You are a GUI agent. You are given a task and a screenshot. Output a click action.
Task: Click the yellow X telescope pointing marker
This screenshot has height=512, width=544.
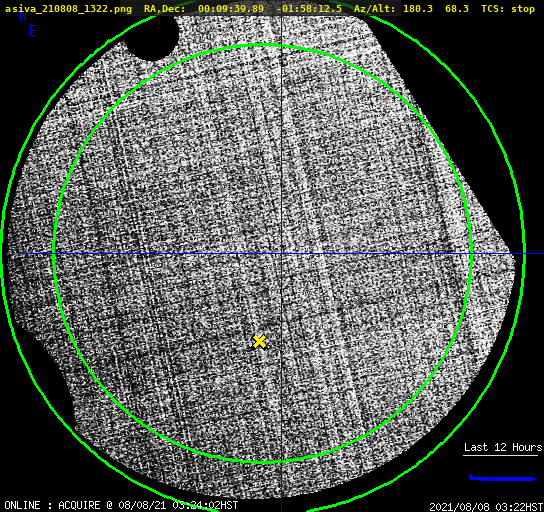click(259, 342)
